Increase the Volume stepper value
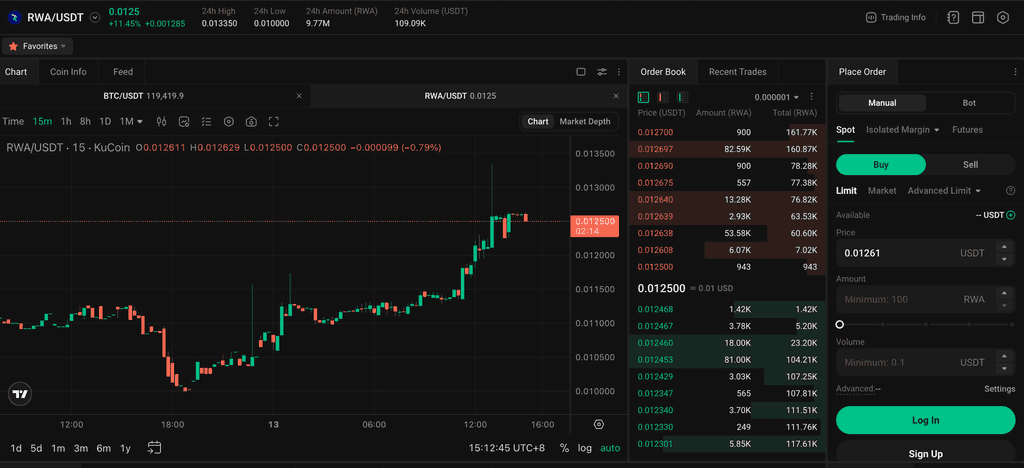The image size is (1024, 468). coord(1004,356)
